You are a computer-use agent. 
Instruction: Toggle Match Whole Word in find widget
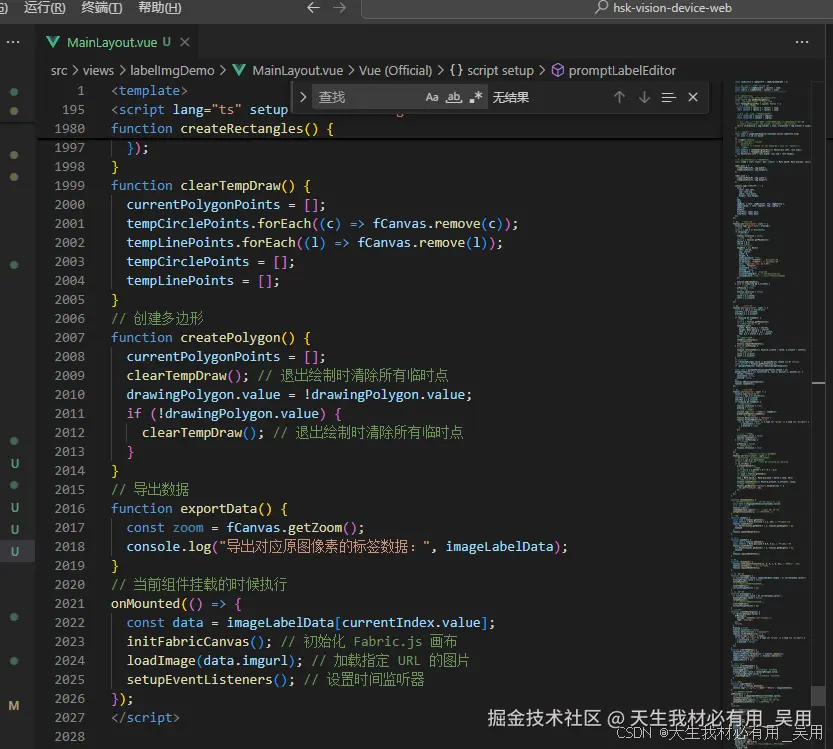[454, 97]
